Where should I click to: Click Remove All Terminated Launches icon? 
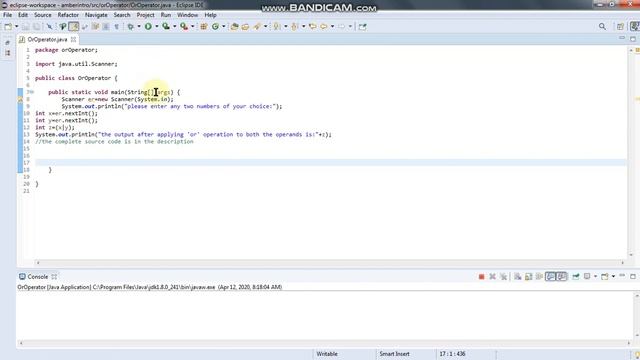(503, 277)
